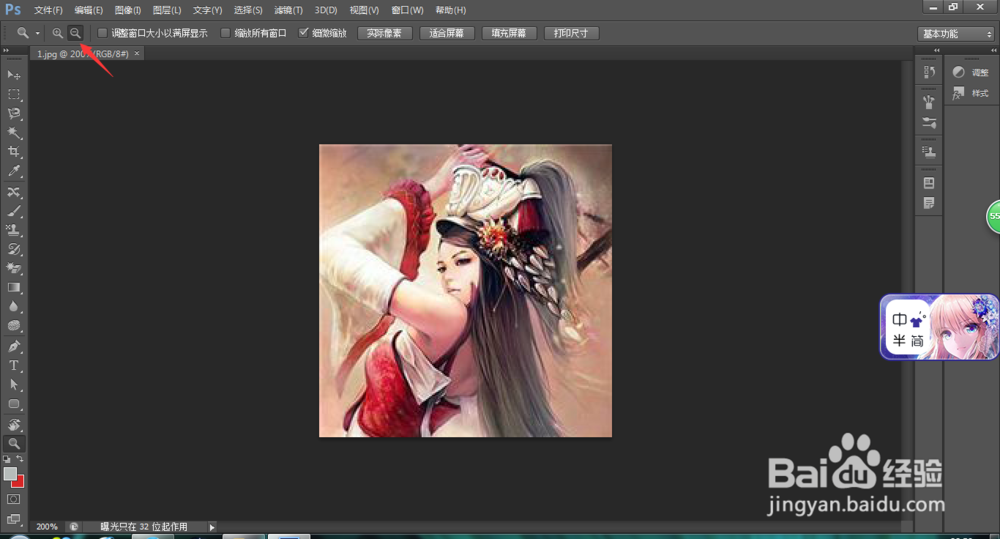Select the Pen tool
This screenshot has height=539, width=1000.
pyautogui.click(x=13, y=346)
